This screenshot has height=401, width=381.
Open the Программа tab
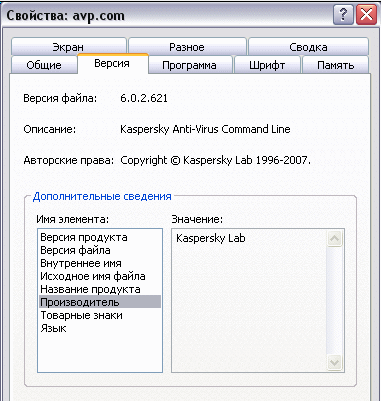pyautogui.click(x=190, y=65)
